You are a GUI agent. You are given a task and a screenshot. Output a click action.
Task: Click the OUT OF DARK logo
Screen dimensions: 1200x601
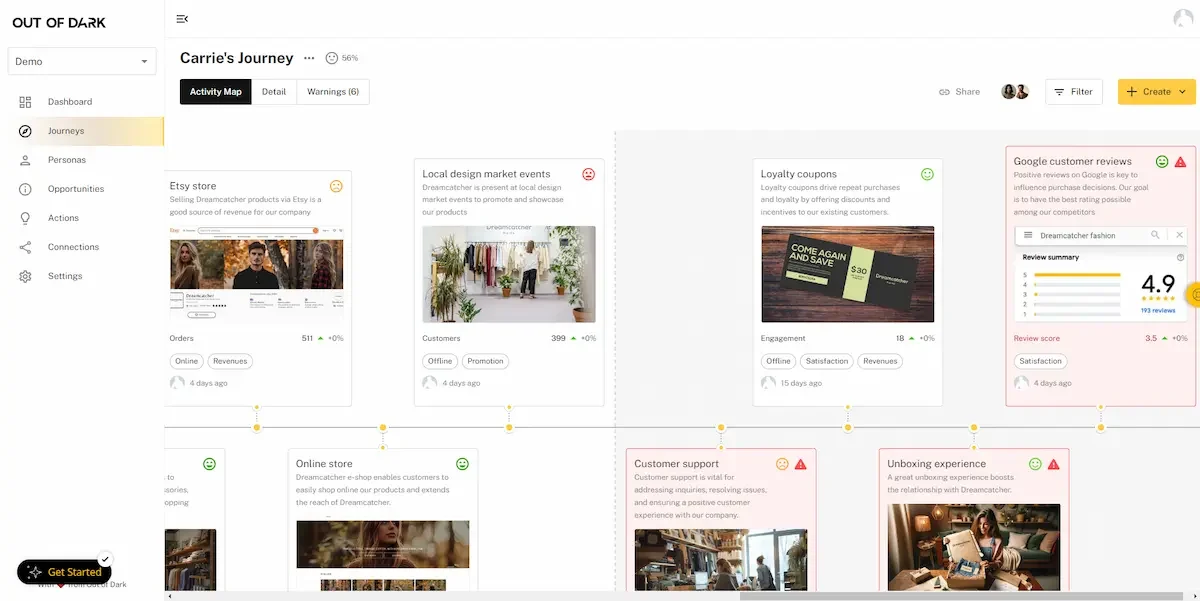pyautogui.click(x=59, y=22)
